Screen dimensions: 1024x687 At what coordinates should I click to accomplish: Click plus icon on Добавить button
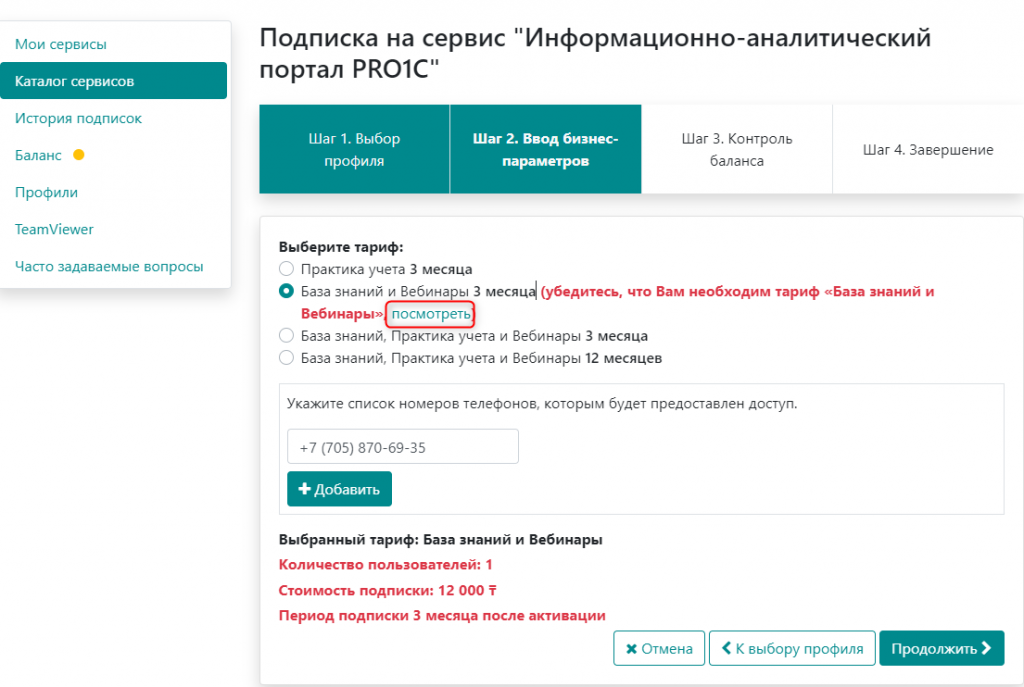(x=304, y=488)
